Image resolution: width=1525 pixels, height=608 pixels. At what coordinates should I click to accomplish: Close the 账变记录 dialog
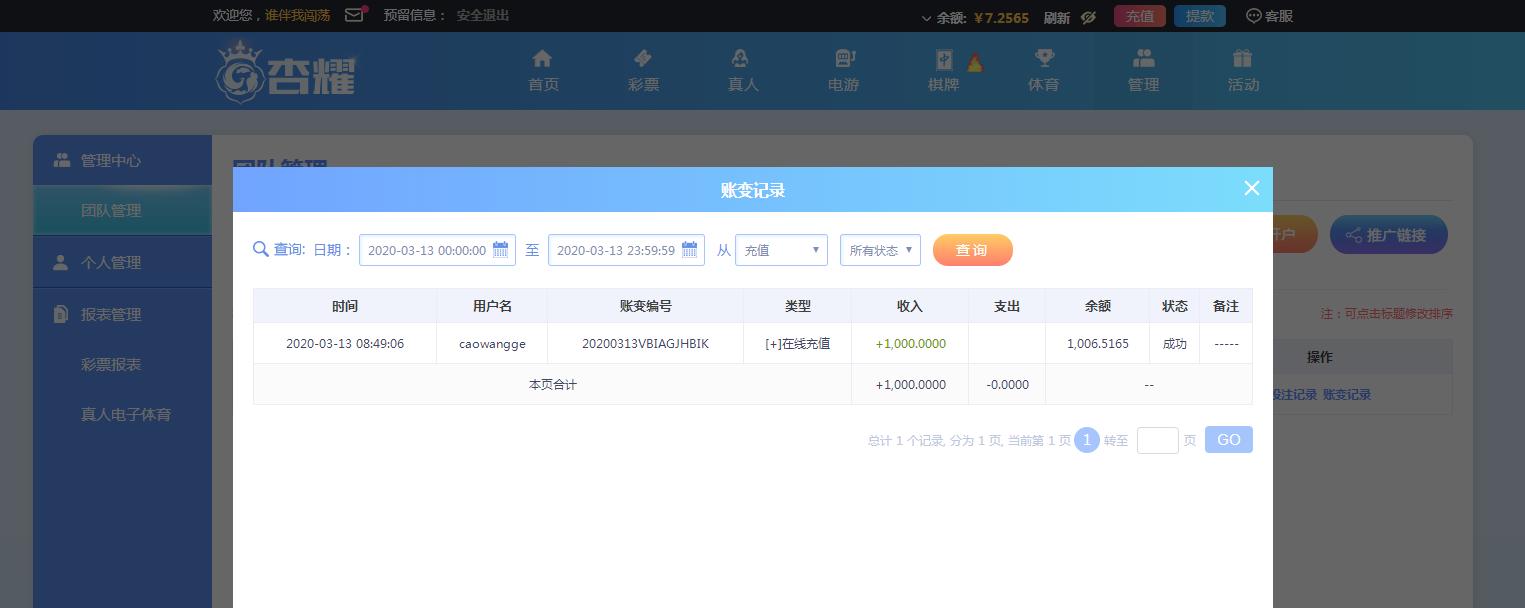[1251, 188]
